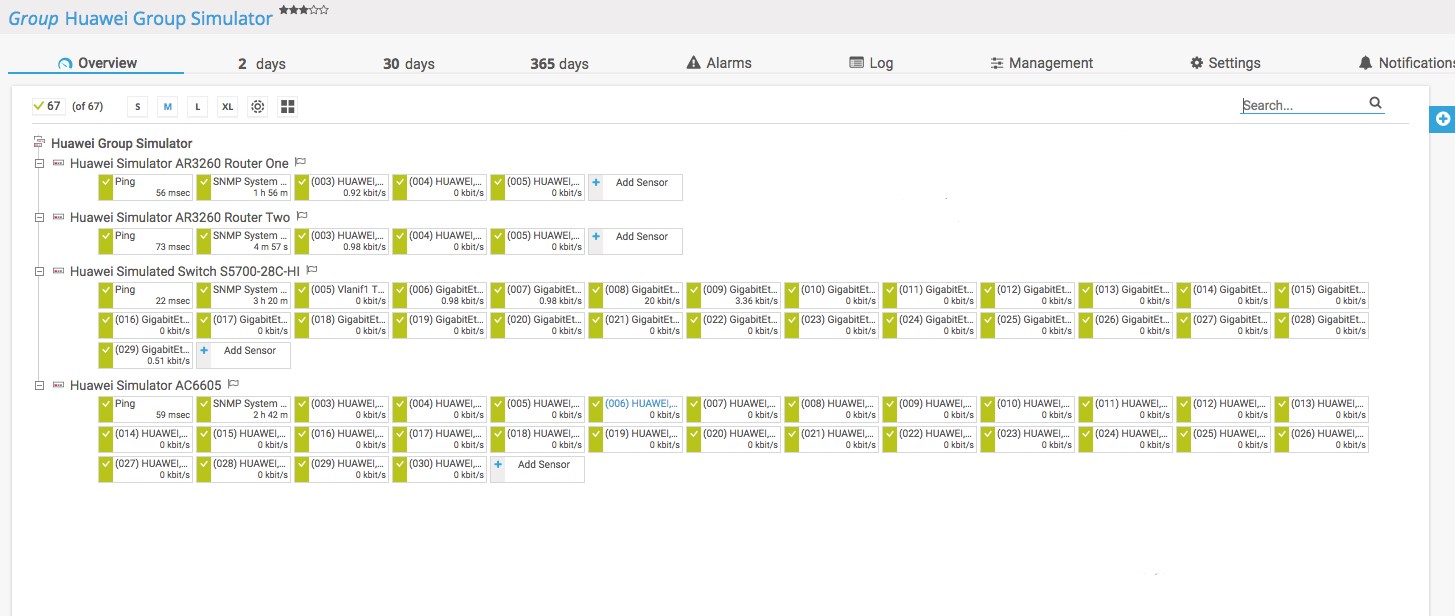Click the blue plus add button at right edge
Screen dimensions: 1455x616
(1443, 119)
